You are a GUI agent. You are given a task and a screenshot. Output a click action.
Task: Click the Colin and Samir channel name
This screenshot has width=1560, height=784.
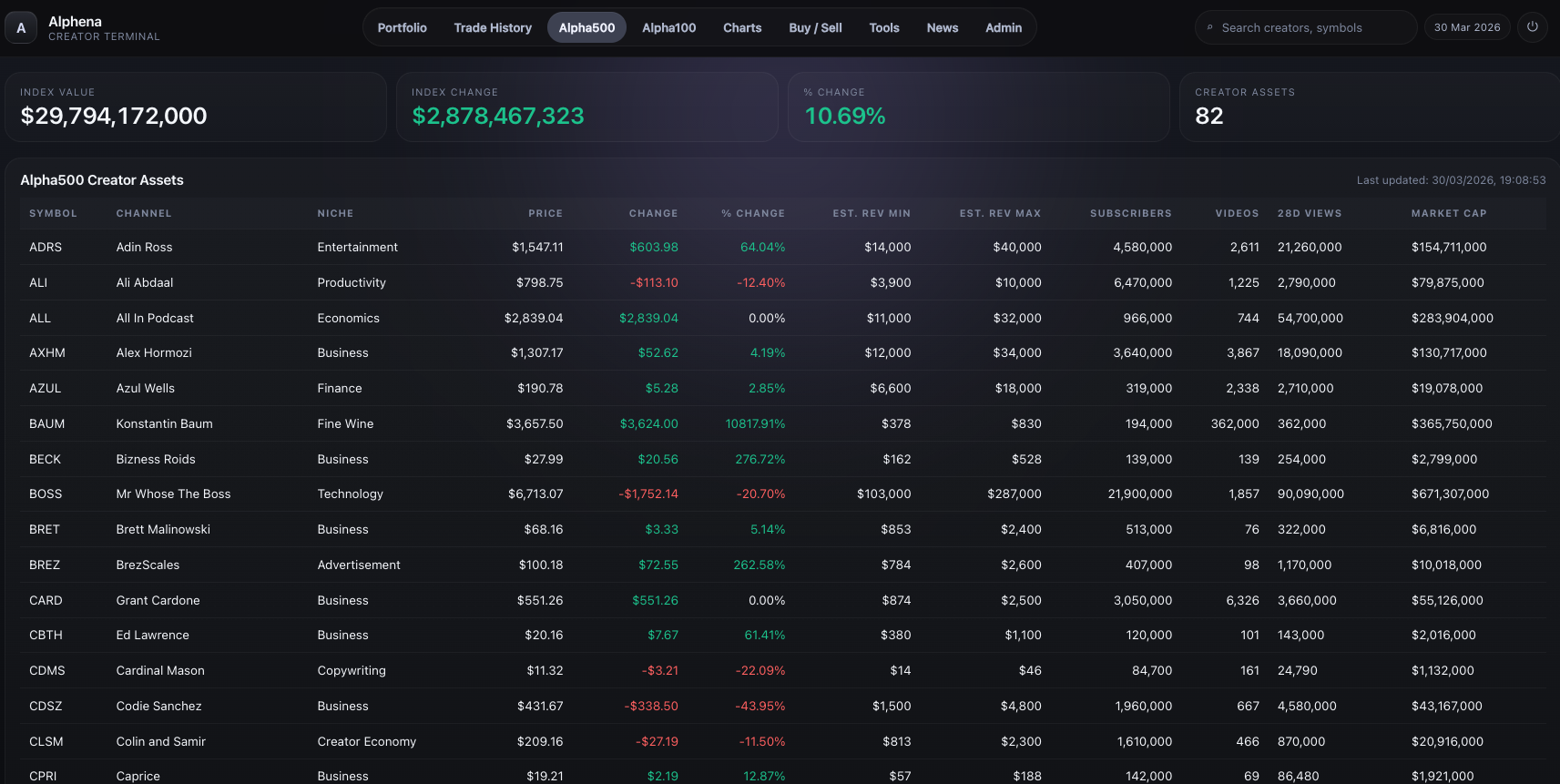[x=161, y=741]
